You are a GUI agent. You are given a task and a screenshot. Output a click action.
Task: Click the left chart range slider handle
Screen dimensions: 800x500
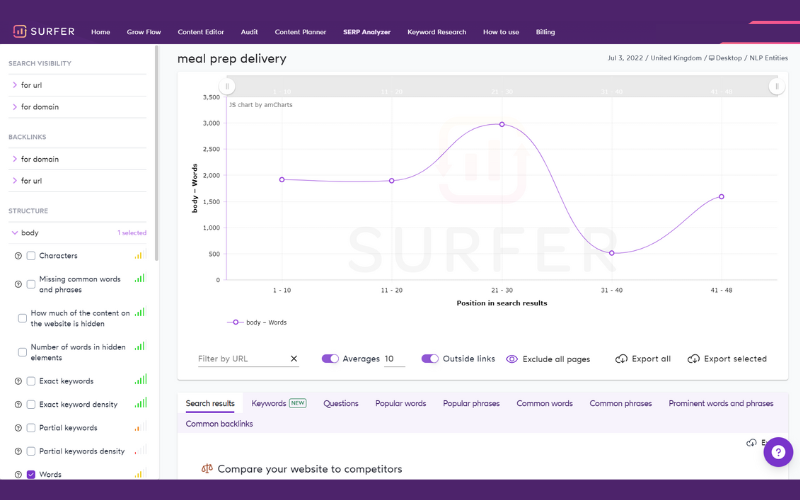coord(227,86)
